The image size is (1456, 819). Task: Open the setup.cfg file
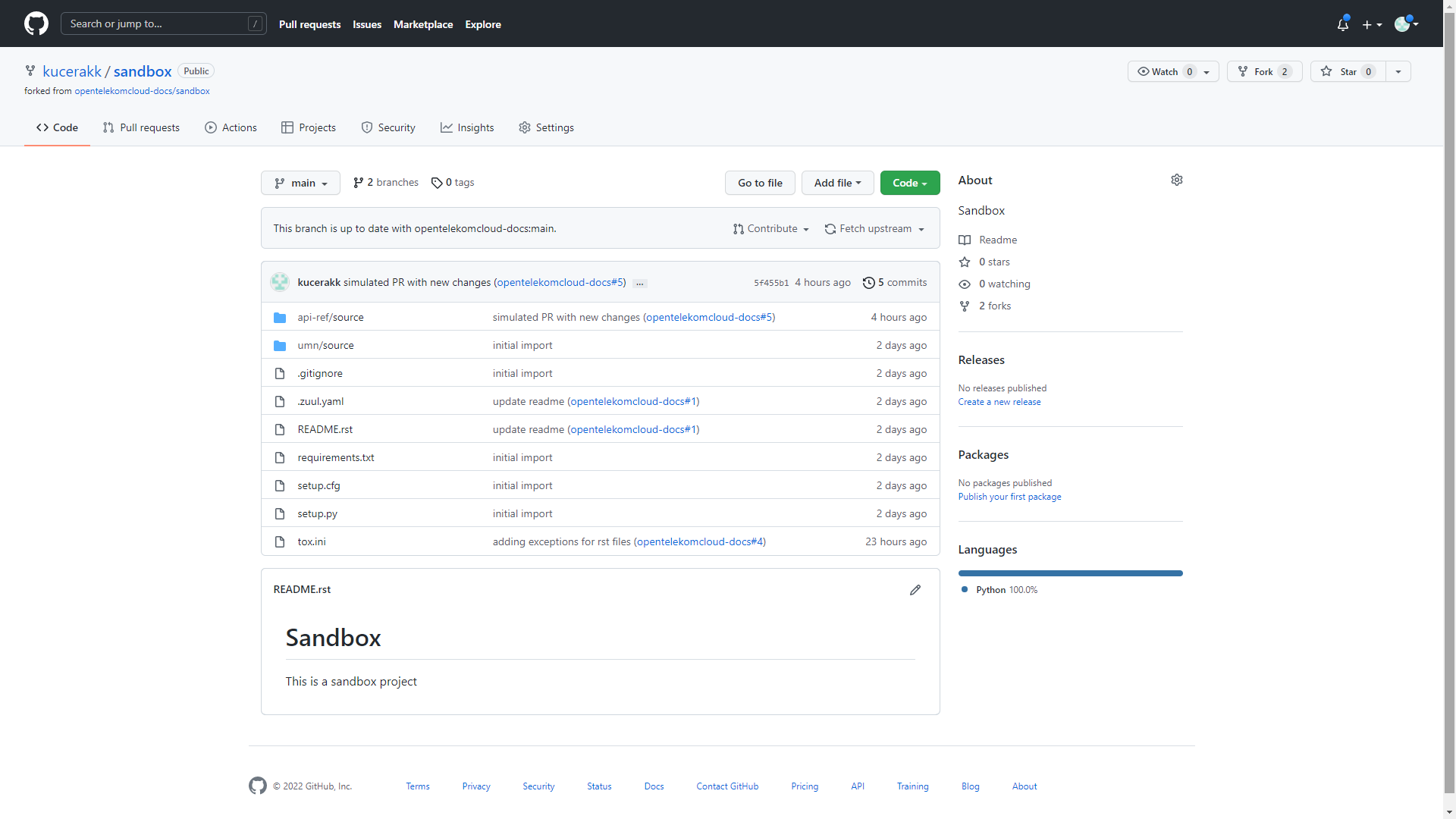[318, 486]
